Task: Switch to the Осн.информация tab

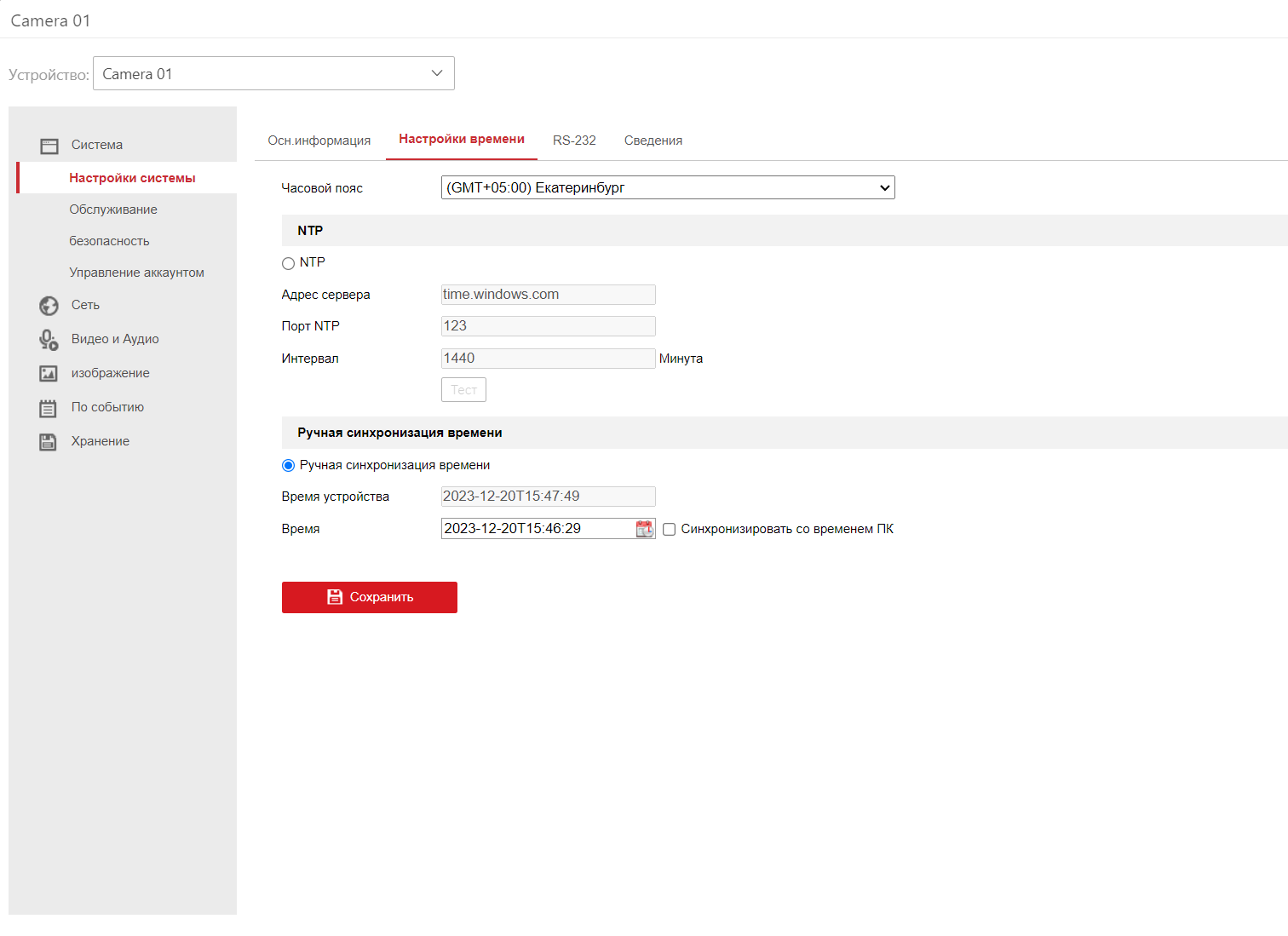Action: click(319, 141)
